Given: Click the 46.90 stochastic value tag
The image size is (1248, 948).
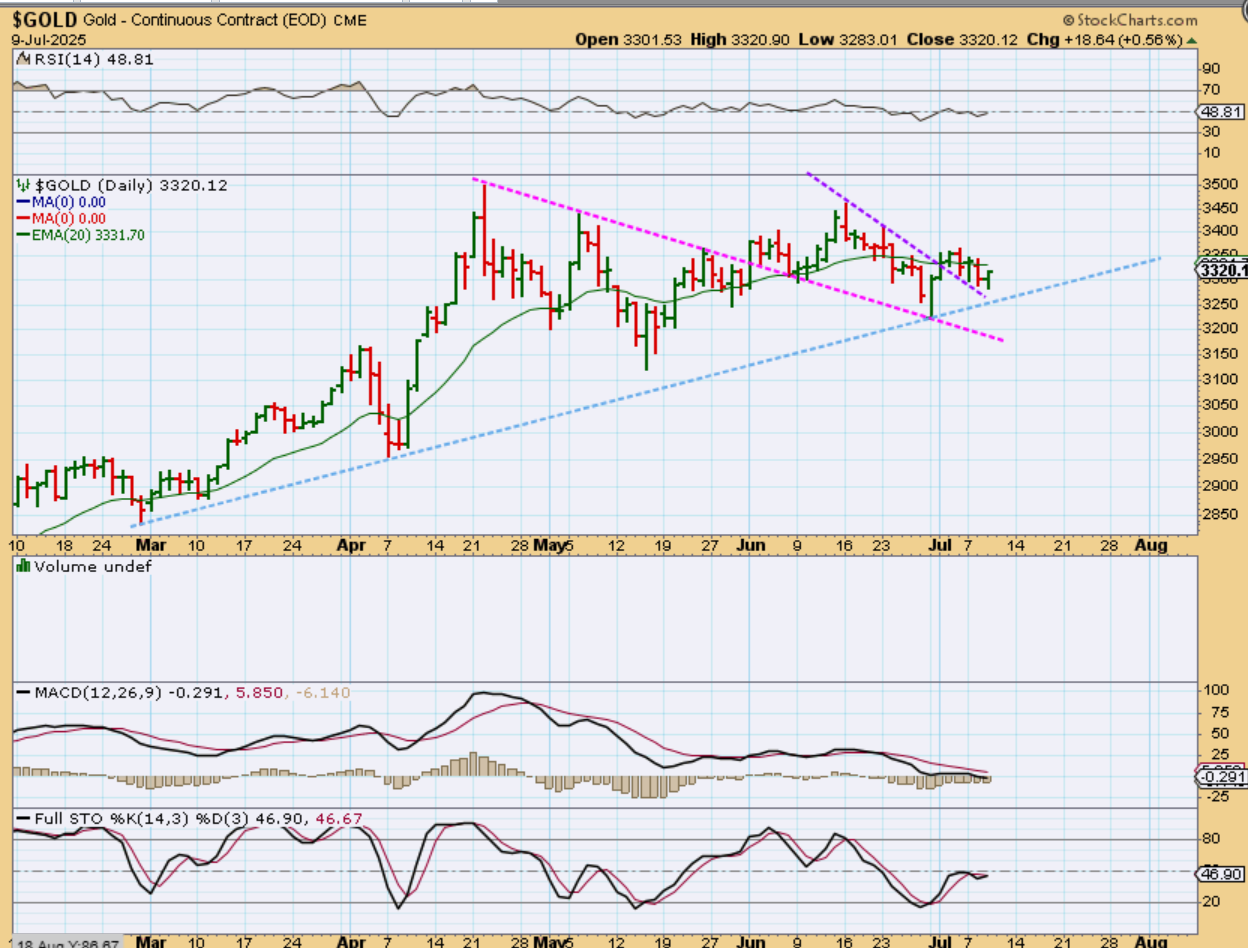Looking at the screenshot, I should coord(1221,873).
